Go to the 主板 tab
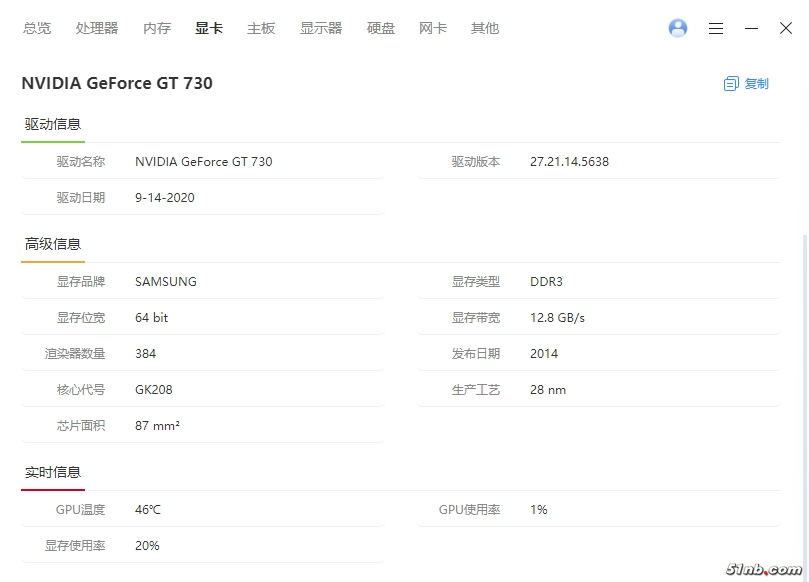 (x=261, y=28)
